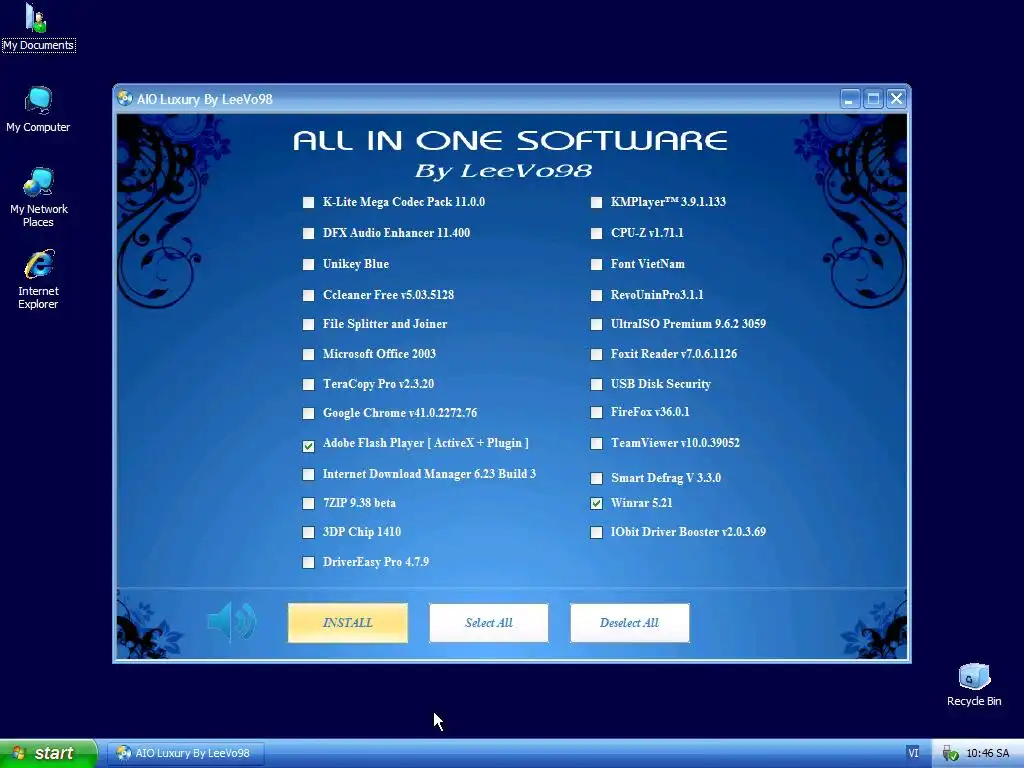This screenshot has height=768, width=1024.
Task: Click the AIO Luxury title bar icon
Action: click(x=124, y=99)
